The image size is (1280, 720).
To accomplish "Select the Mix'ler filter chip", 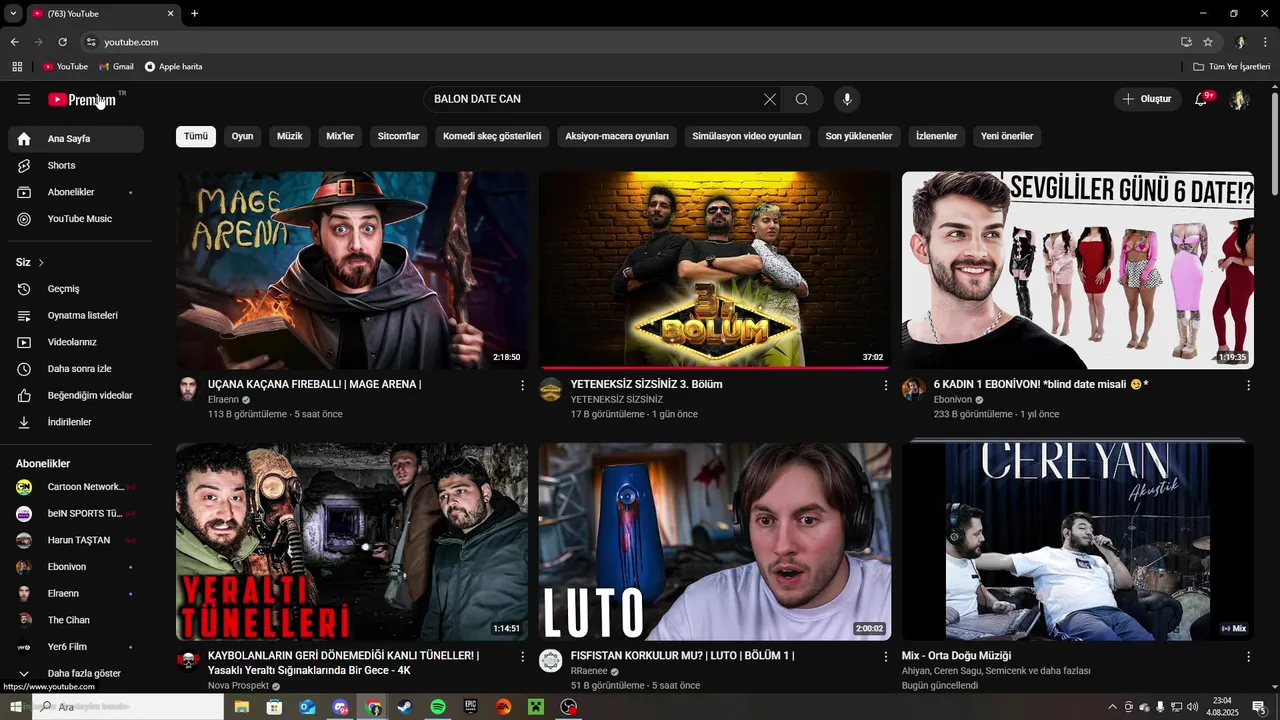I will [340, 136].
